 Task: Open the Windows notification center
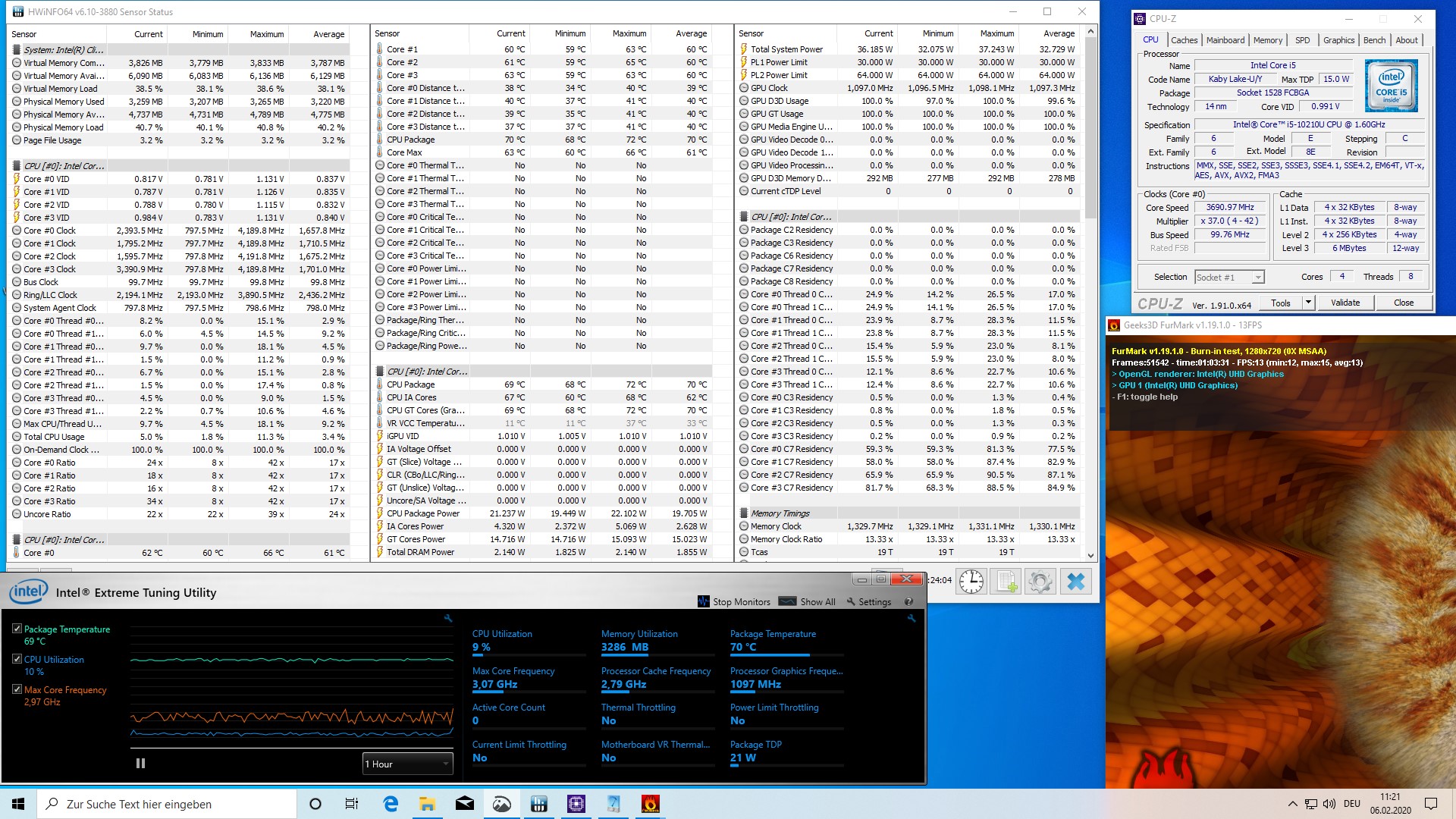point(1431,804)
